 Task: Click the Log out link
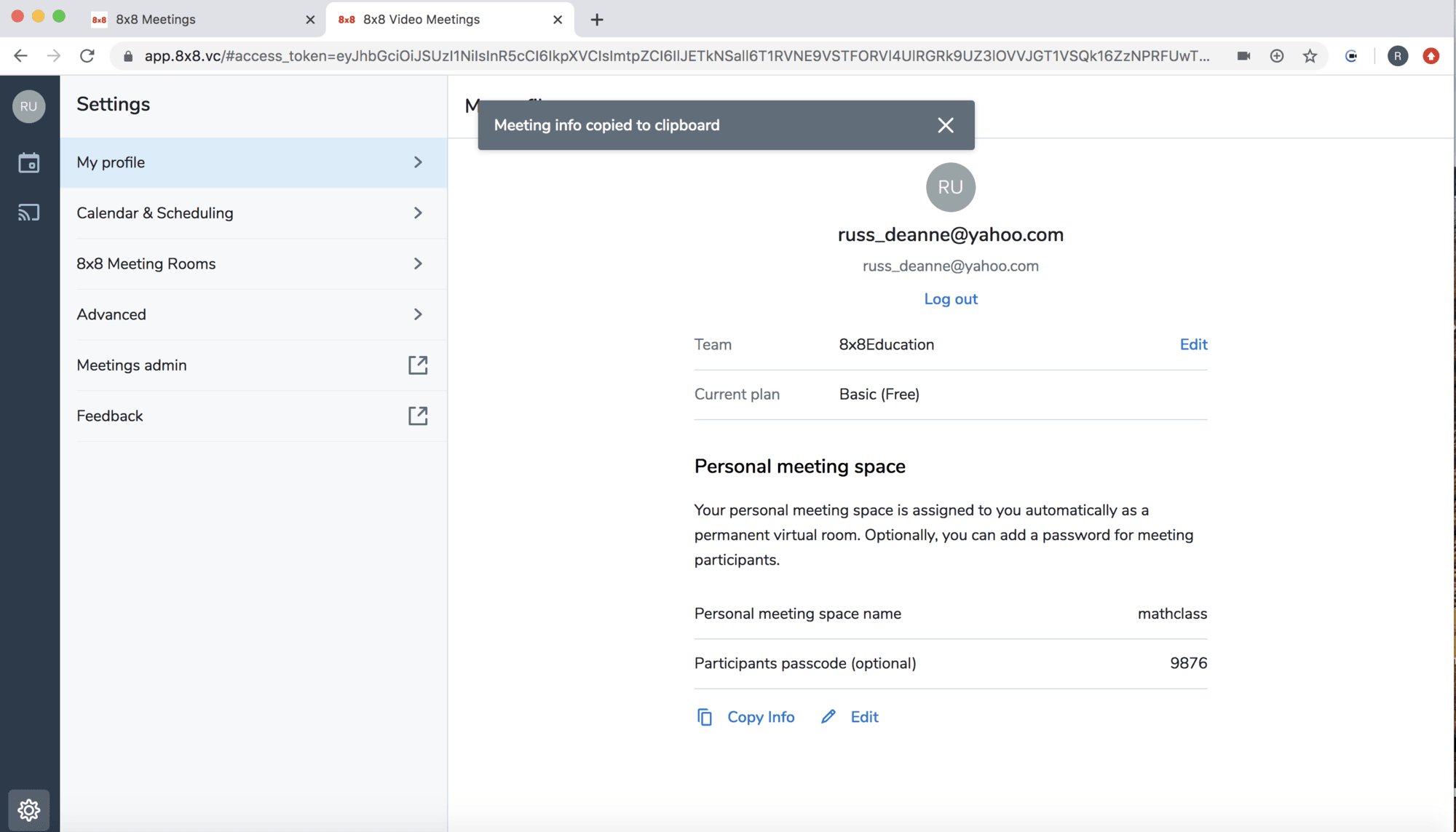(950, 299)
